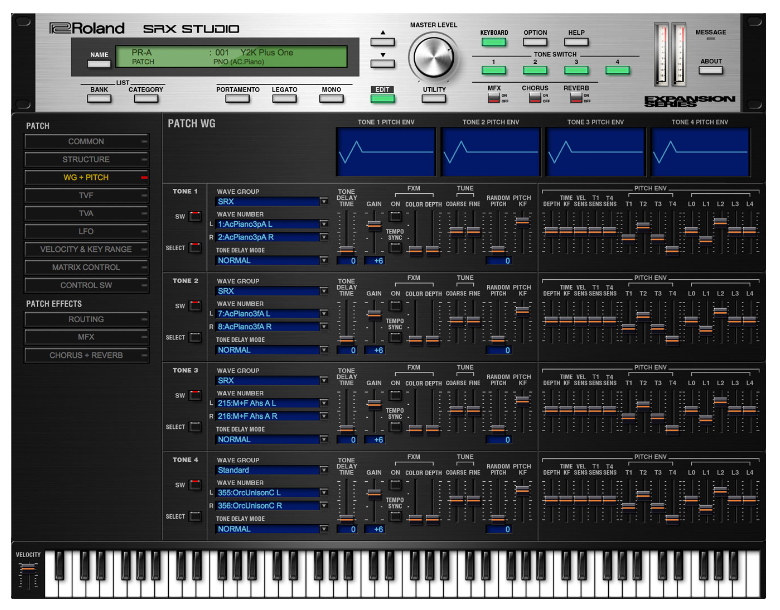Image resolution: width=780 pixels, height=610 pixels.
Task: Click the BANK list button
Action: [x=99, y=99]
